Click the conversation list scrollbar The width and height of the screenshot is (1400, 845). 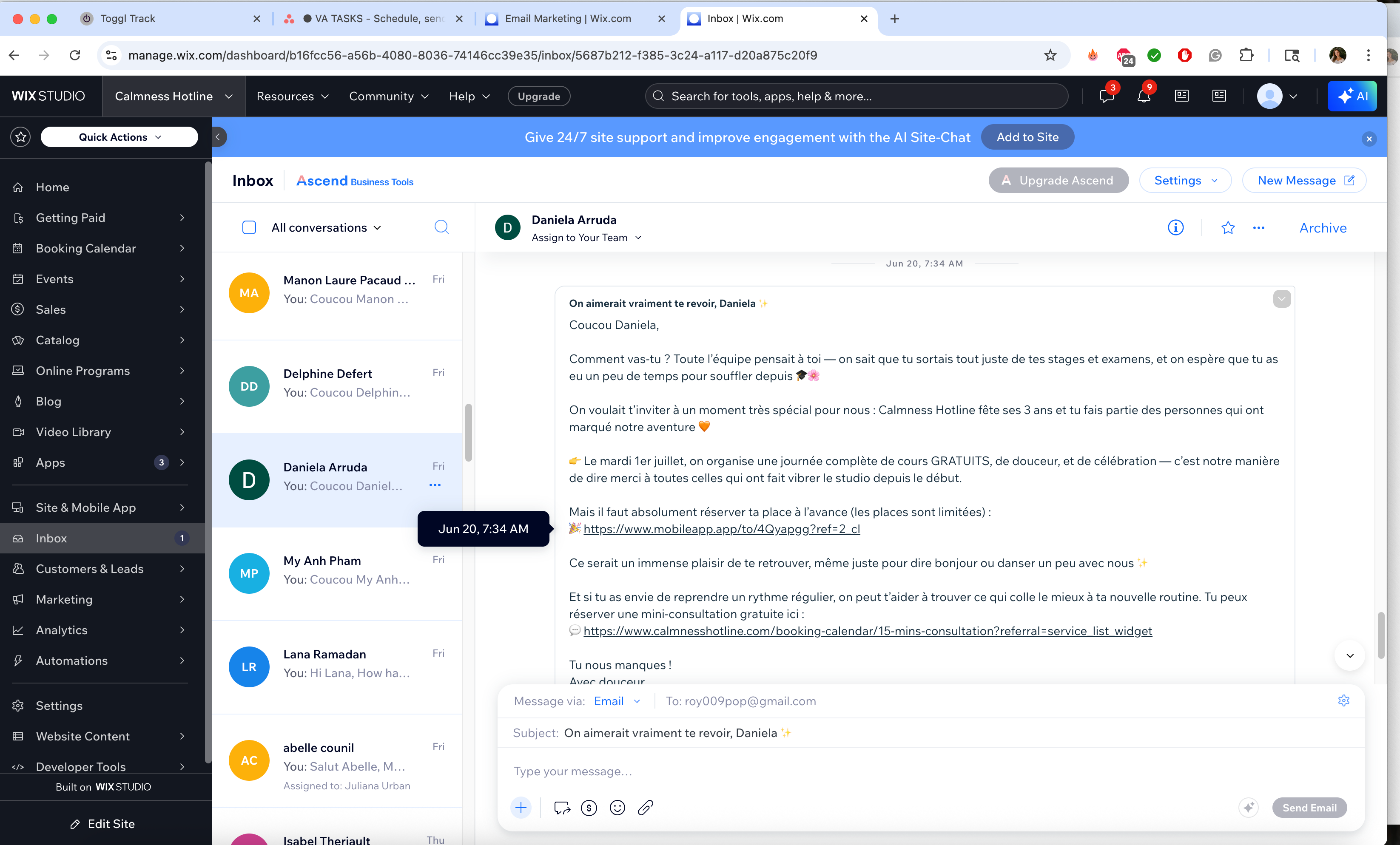click(468, 431)
